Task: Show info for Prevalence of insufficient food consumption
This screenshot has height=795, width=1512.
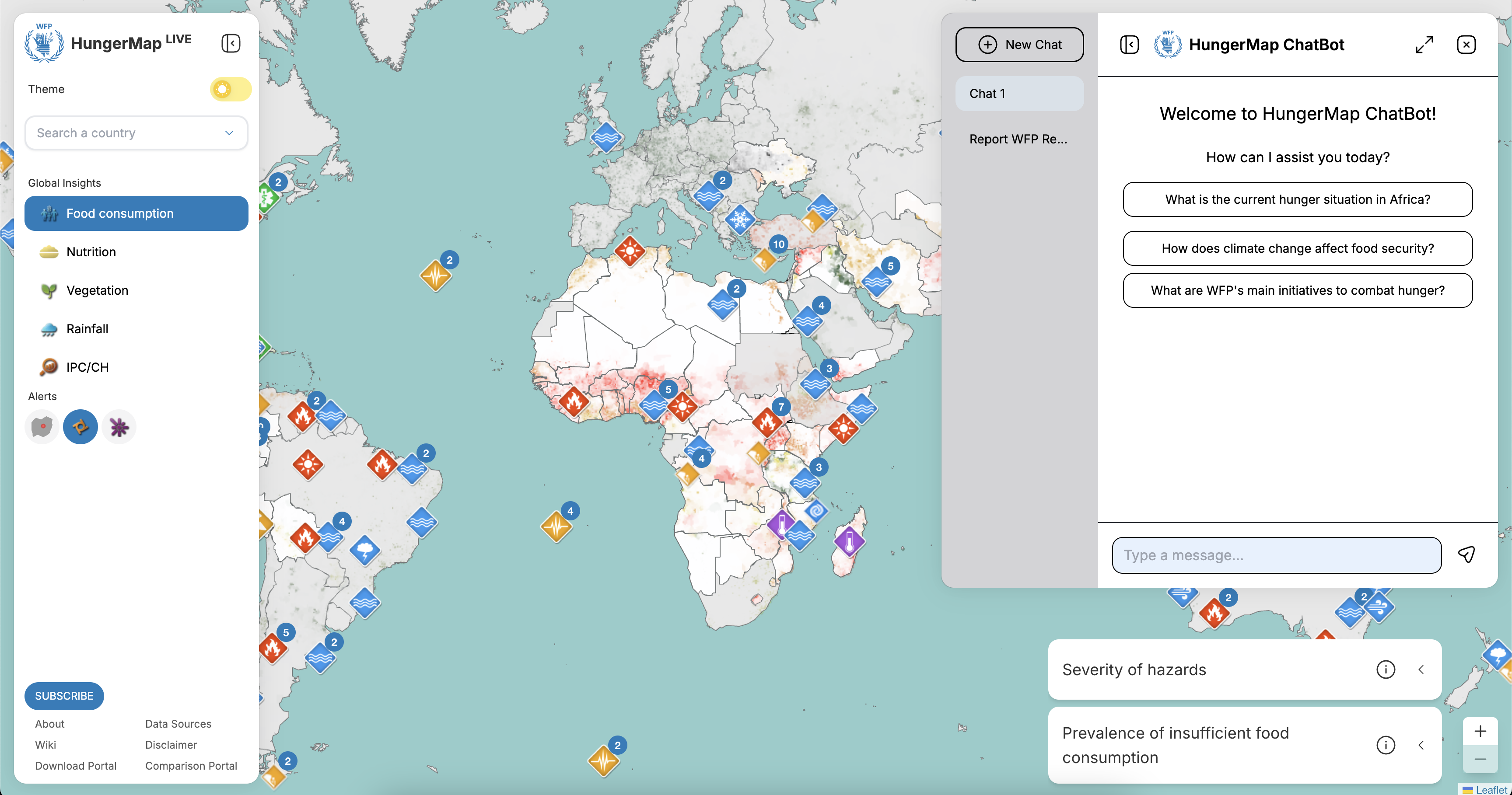Action: tap(1386, 745)
